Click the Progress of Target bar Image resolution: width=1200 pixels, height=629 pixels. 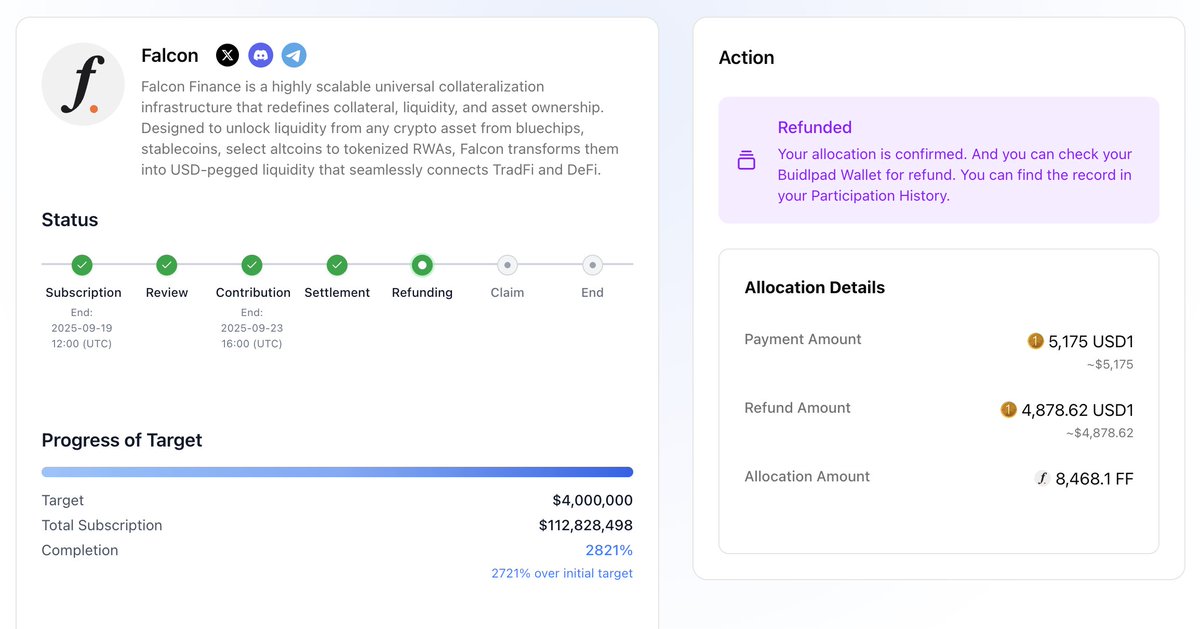point(337,472)
